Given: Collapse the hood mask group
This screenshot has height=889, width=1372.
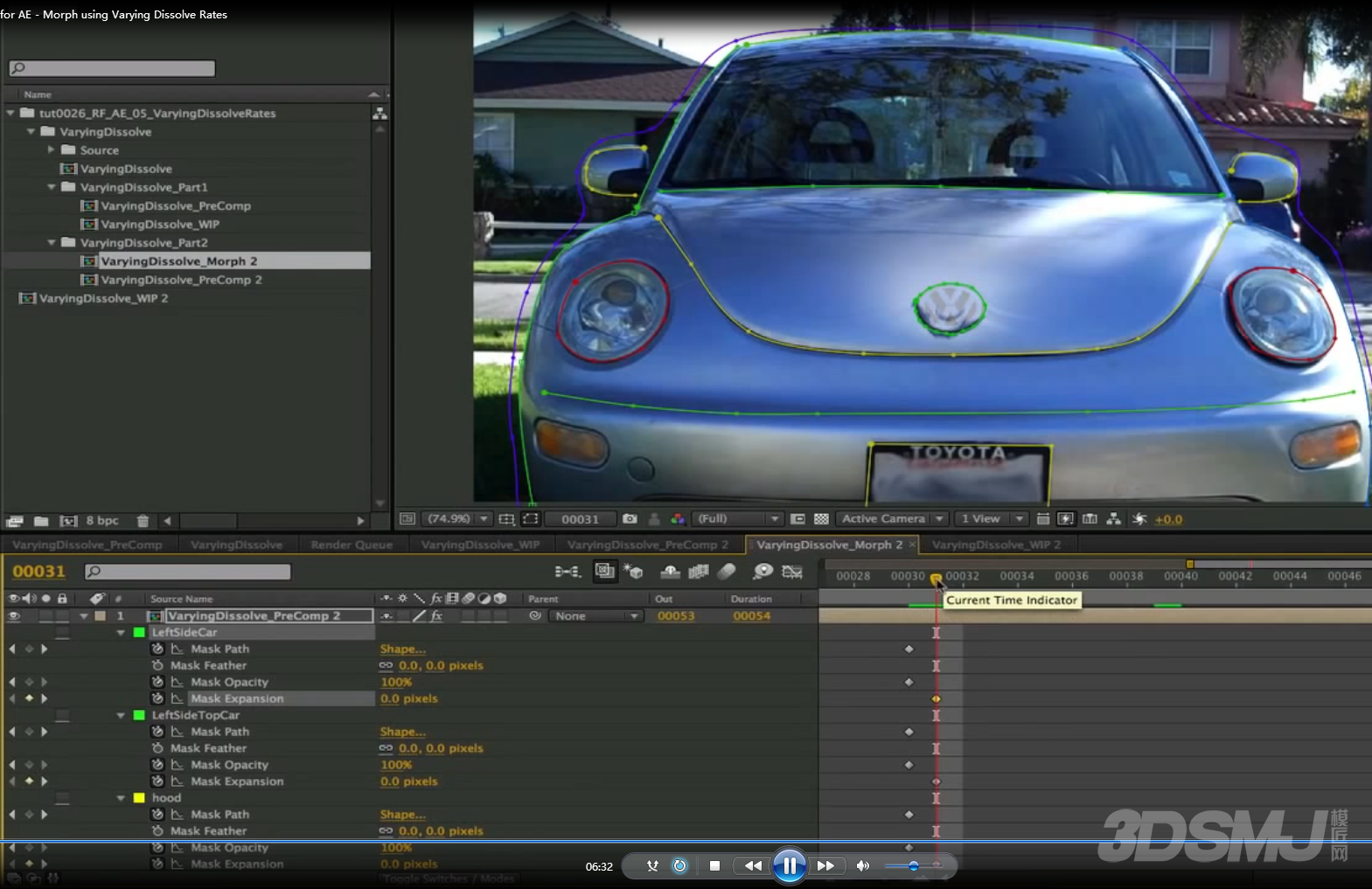Looking at the screenshot, I should coord(121,798).
